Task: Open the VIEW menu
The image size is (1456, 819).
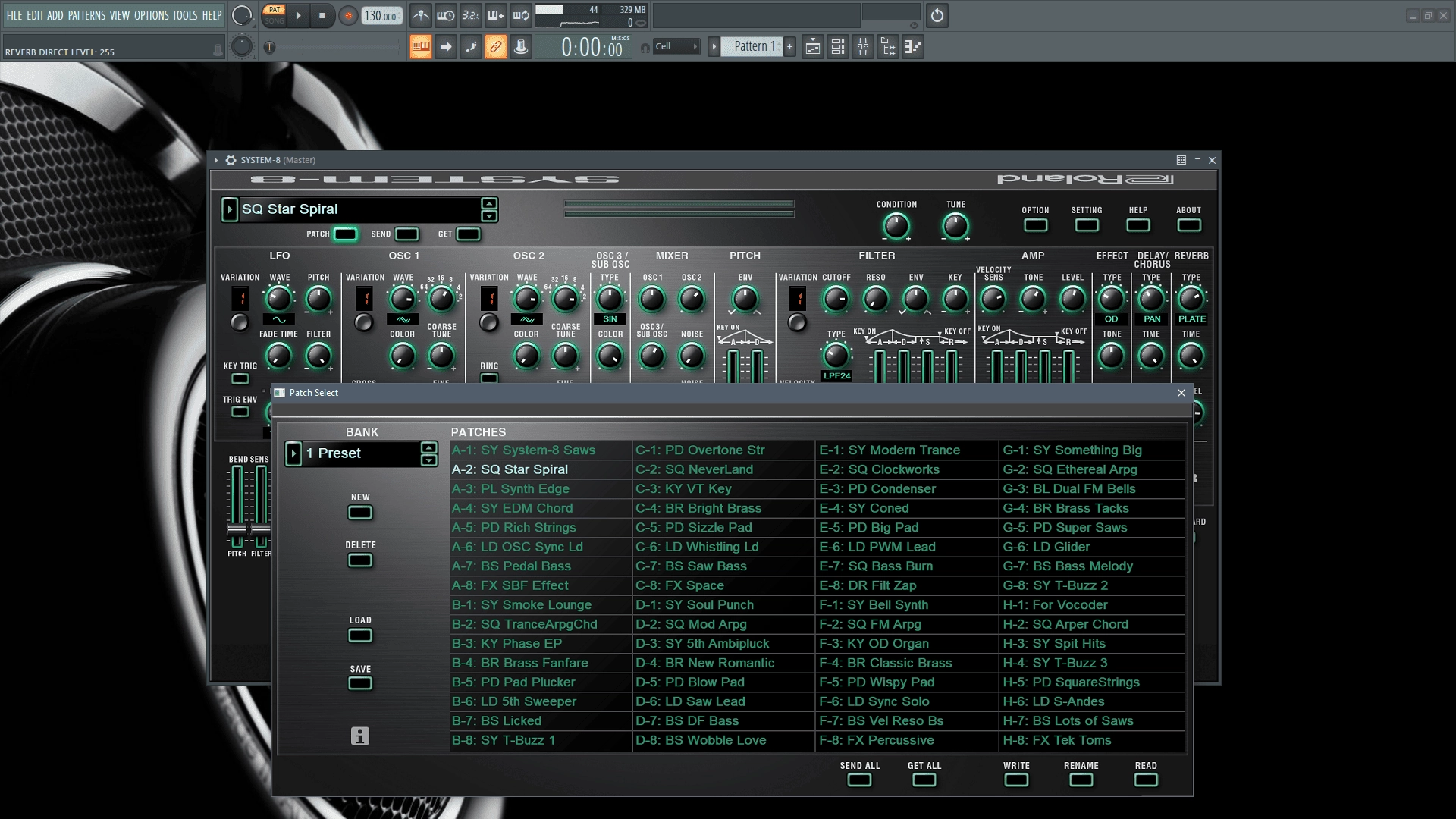Action: click(x=120, y=15)
